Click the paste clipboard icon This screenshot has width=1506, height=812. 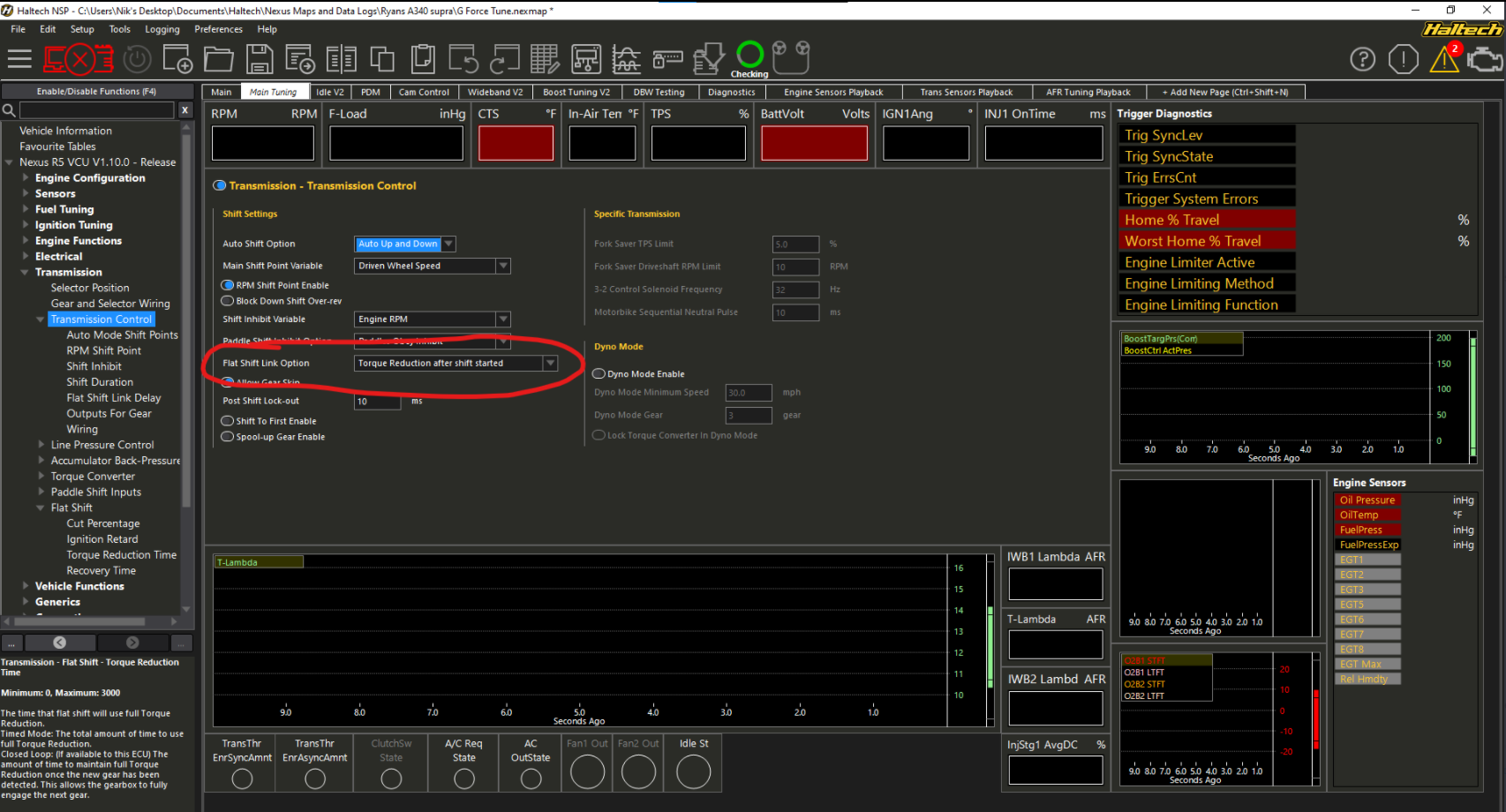423,59
